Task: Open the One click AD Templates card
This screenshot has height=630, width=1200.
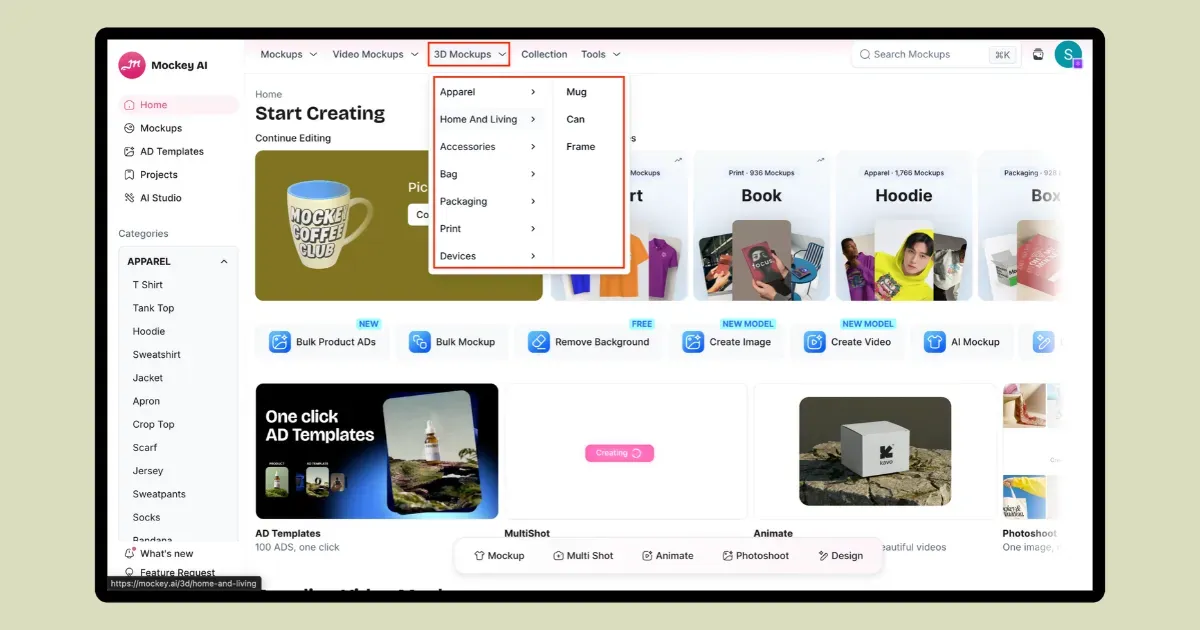Action: coord(377,451)
